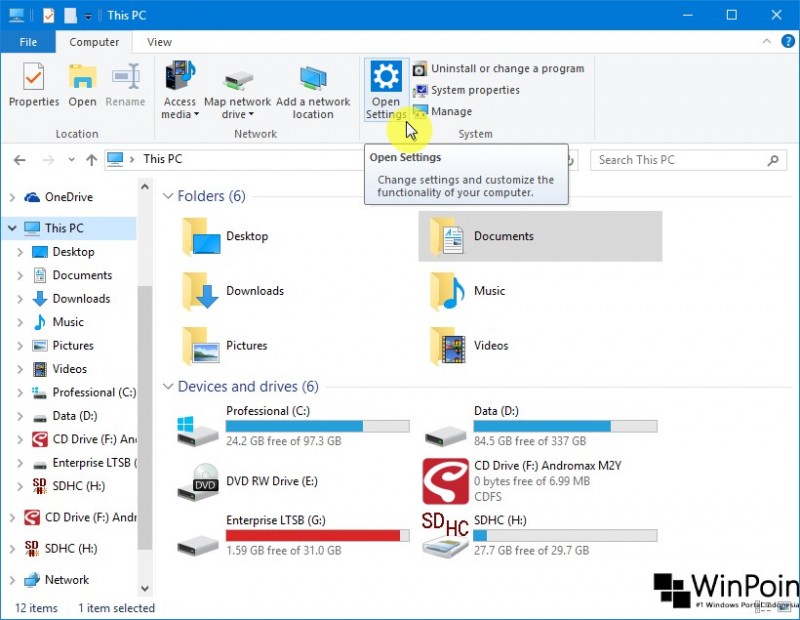Open the File menu tab
Screen dimensions: 800x620
(28, 42)
